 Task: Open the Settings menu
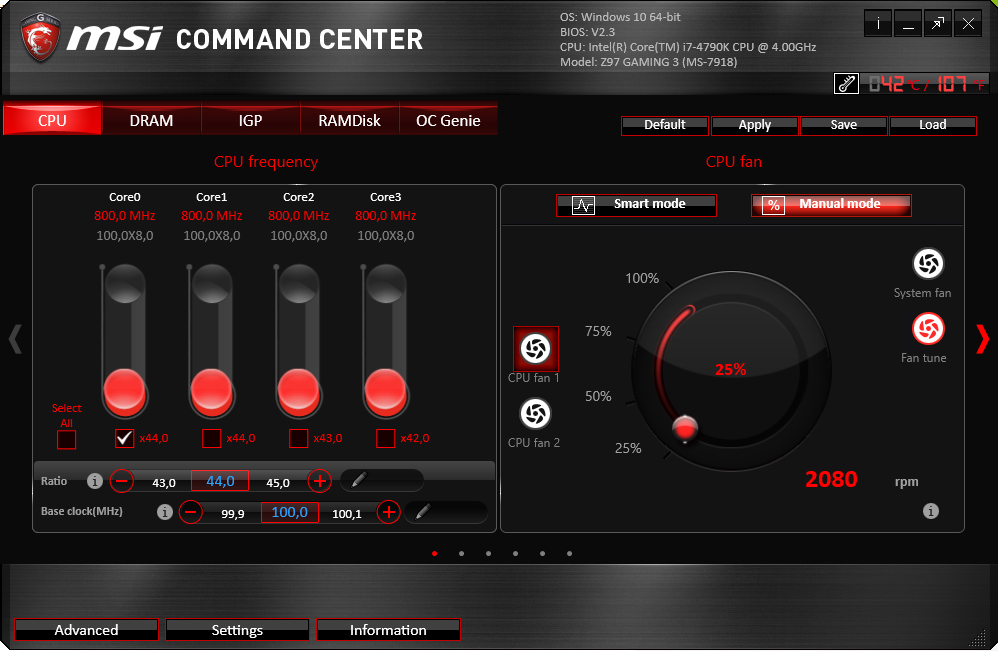(x=237, y=630)
